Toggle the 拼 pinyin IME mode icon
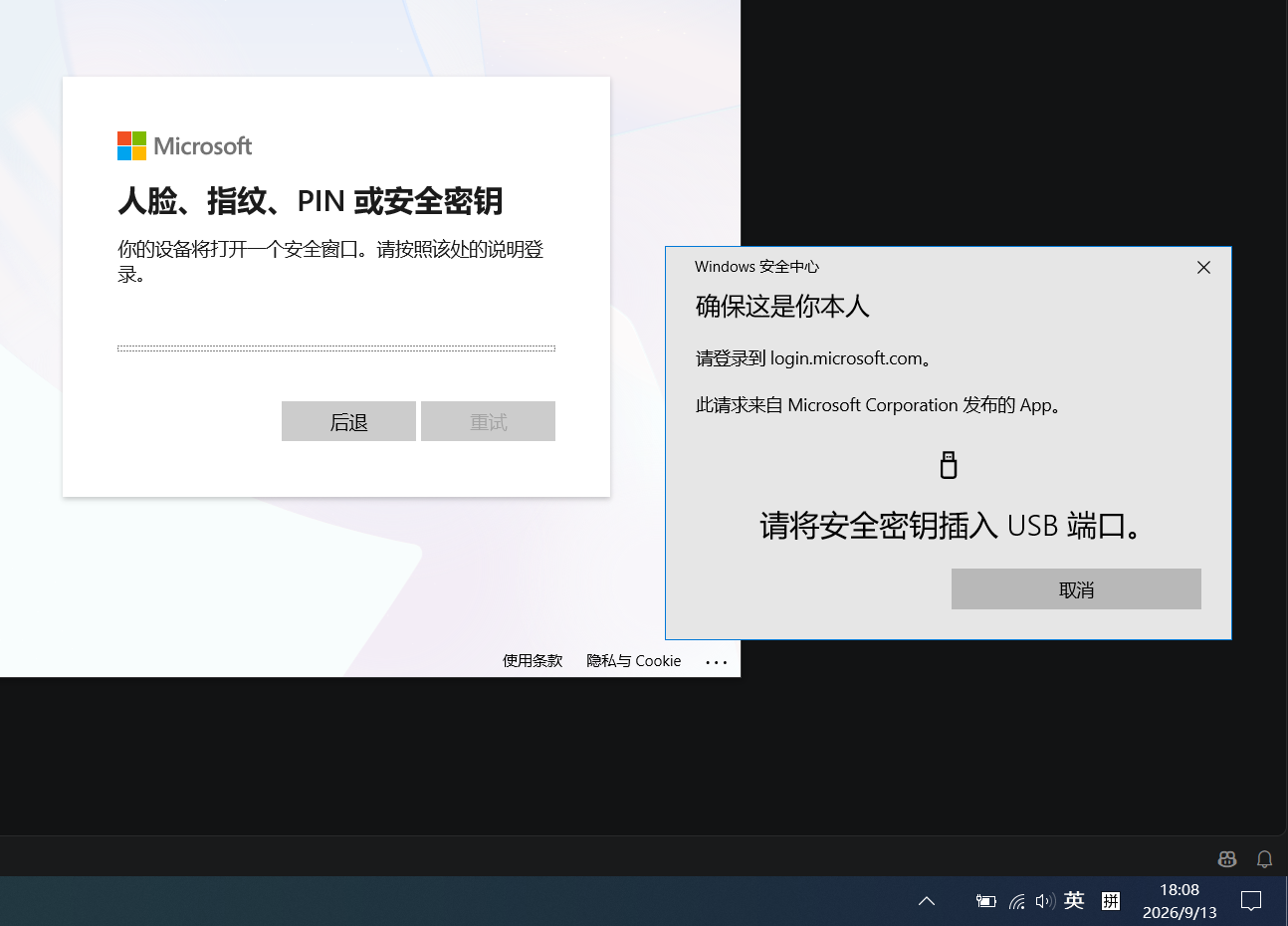This screenshot has width=1288, height=926. click(x=1111, y=901)
